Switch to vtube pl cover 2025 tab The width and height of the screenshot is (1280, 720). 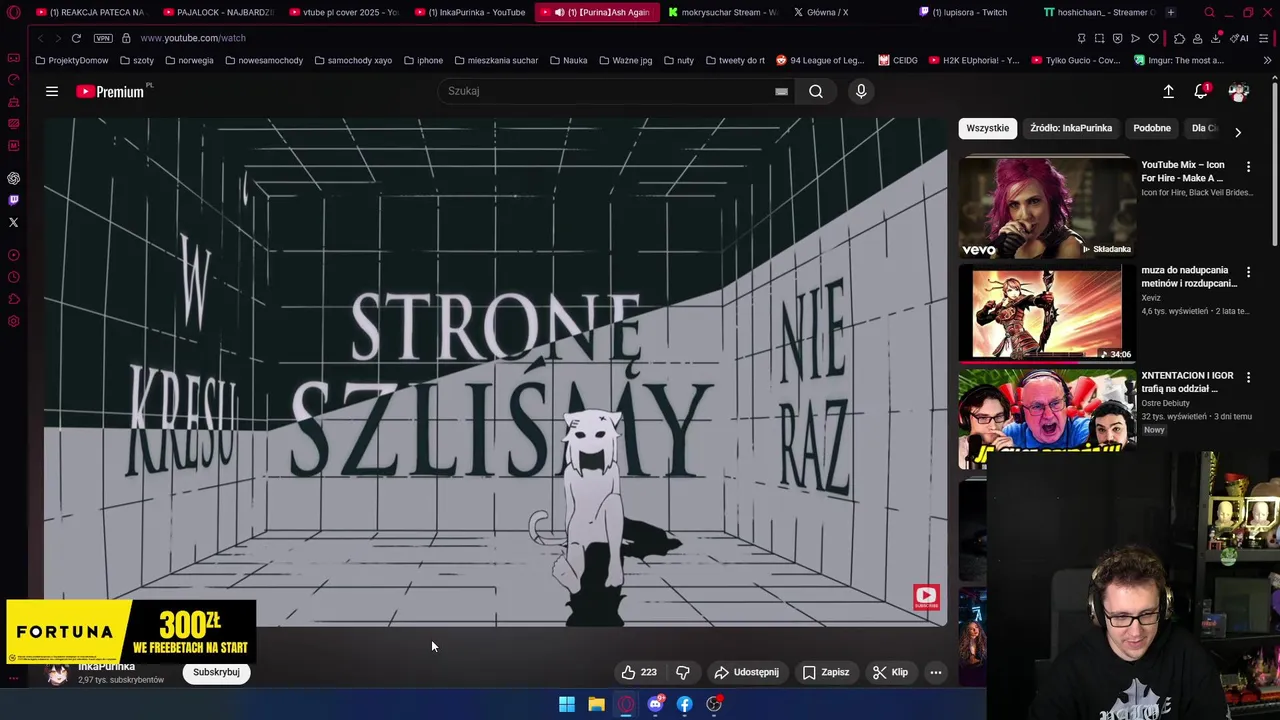tap(343, 12)
